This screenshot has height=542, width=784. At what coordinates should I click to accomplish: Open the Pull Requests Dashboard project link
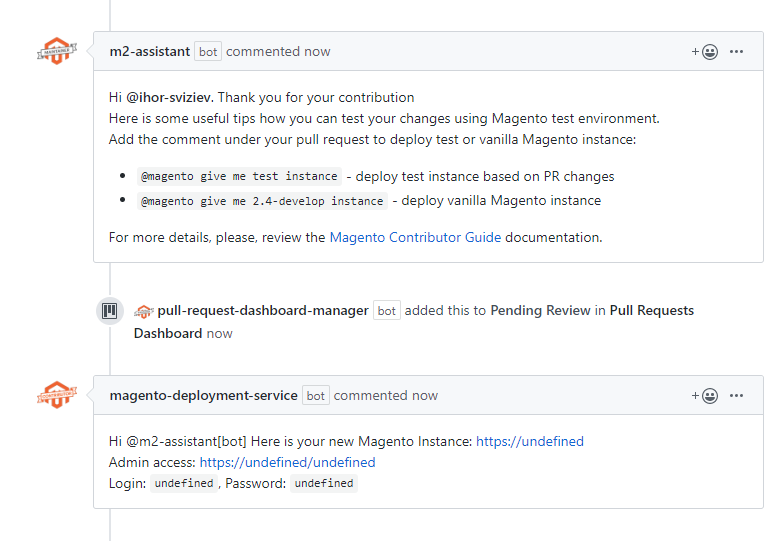coord(414,322)
